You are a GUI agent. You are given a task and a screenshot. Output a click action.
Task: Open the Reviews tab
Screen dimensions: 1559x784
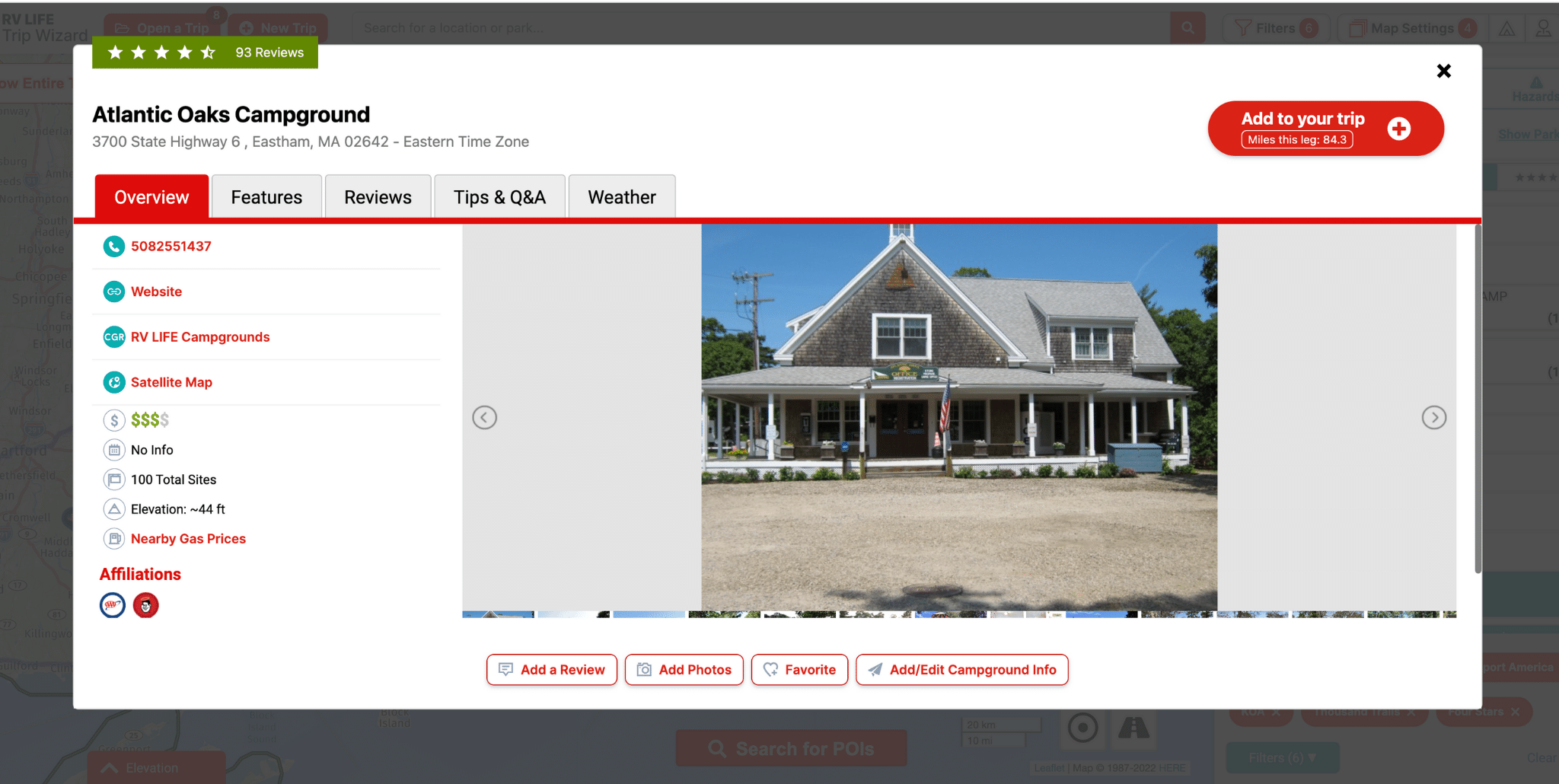pyautogui.click(x=378, y=197)
